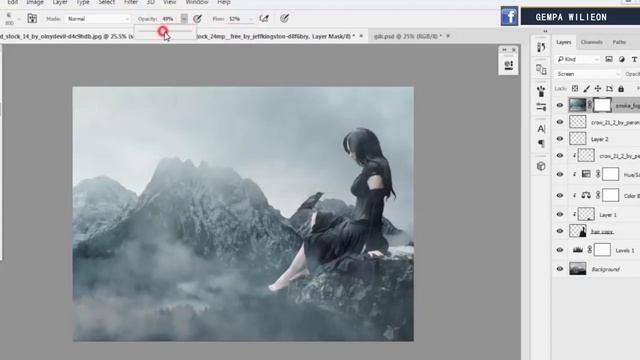The width and height of the screenshot is (640, 360).
Task: Open the 3D cube panel icon
Action: (x=541, y=166)
